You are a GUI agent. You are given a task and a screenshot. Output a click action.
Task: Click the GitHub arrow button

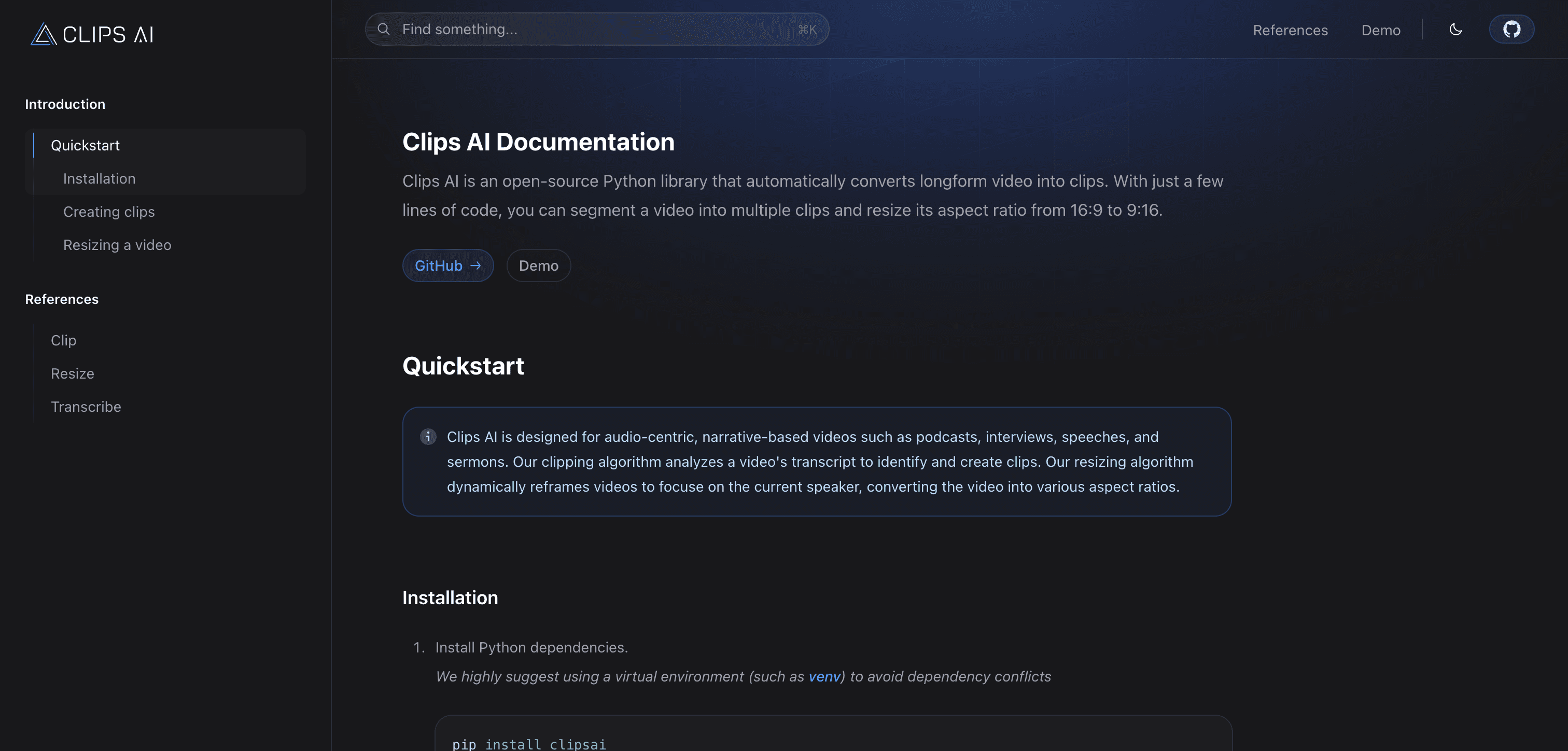pos(448,266)
